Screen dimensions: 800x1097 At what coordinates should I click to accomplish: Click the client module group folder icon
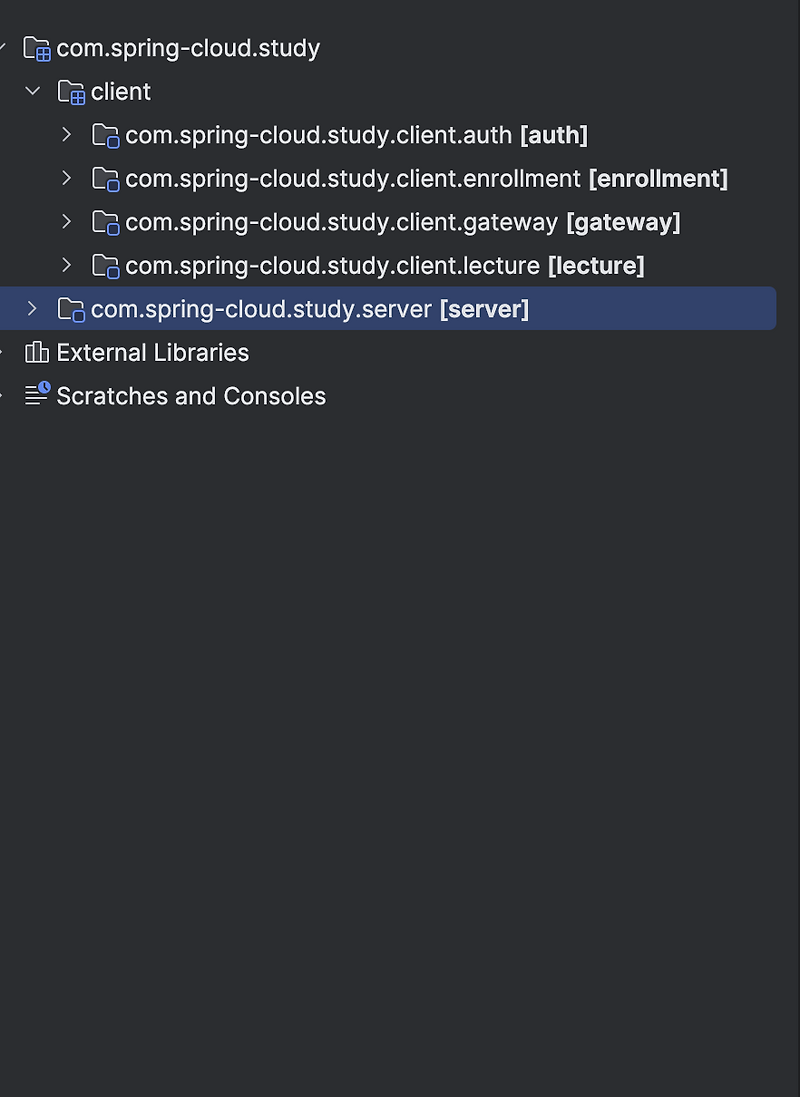(x=72, y=92)
